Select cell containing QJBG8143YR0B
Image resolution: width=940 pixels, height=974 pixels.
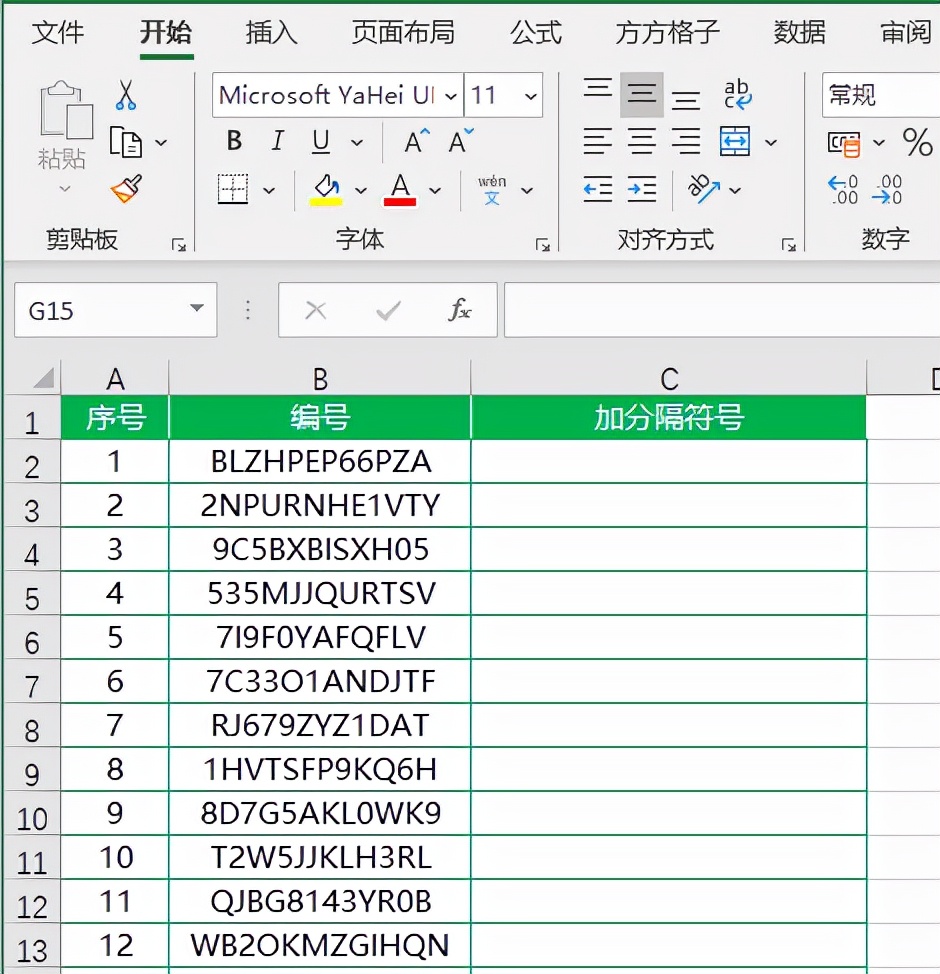[x=320, y=901]
